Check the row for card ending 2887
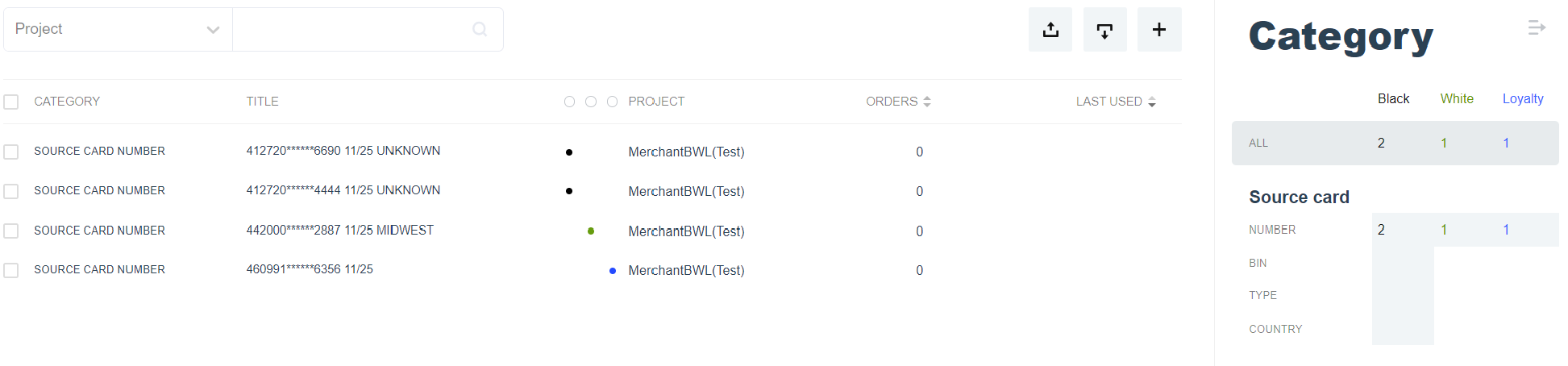Screen dimensions: 1568x366 click(x=11, y=231)
